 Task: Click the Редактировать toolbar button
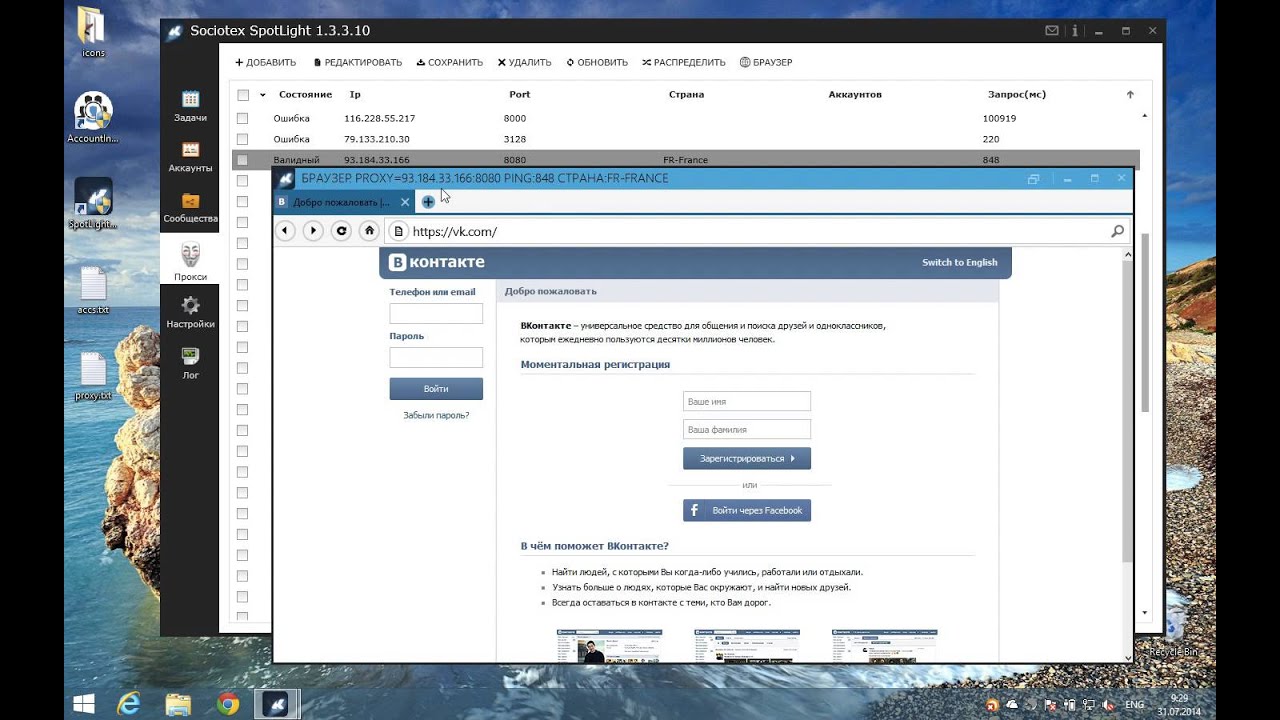(x=357, y=62)
